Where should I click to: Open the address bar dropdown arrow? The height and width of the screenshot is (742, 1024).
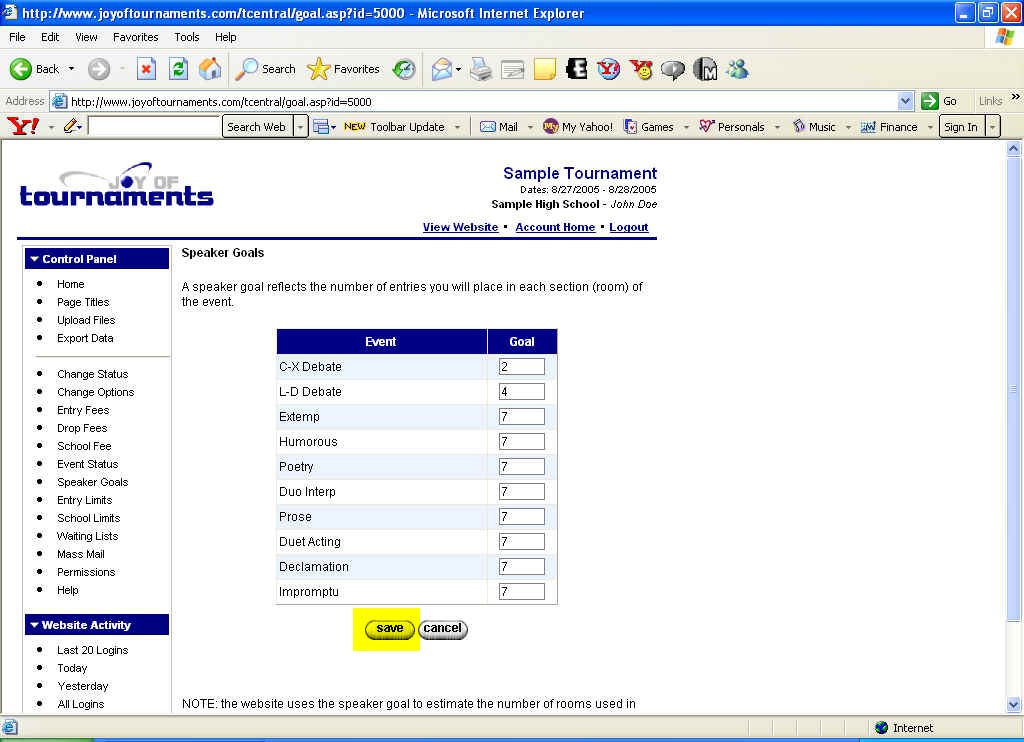[905, 101]
